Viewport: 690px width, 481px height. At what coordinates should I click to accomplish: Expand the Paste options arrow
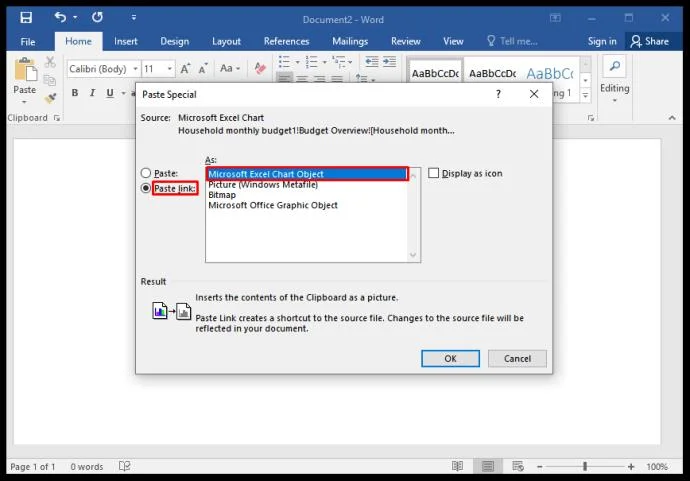[x=24, y=102]
